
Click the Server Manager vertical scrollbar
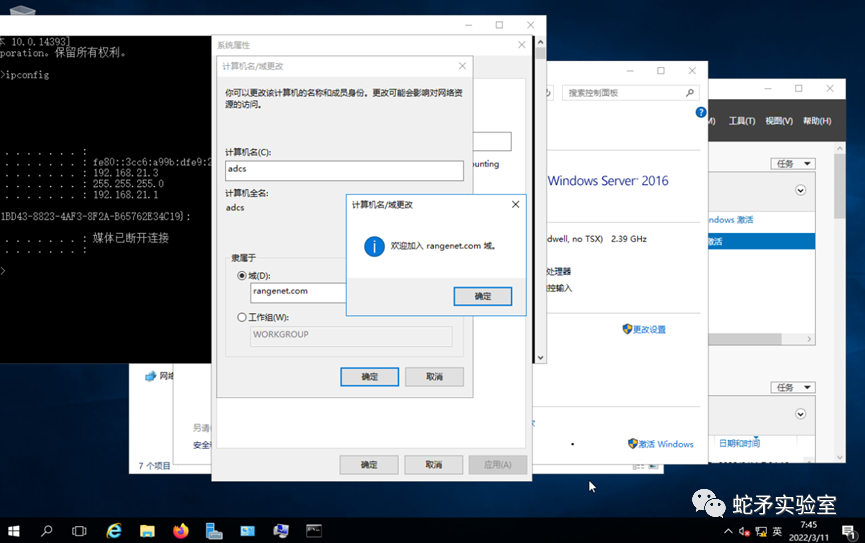click(840, 187)
